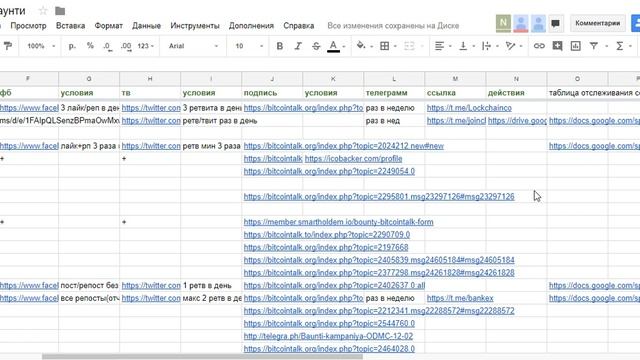Click the text wrapping icon
Screen dimensions: 640x360
(x=486, y=46)
